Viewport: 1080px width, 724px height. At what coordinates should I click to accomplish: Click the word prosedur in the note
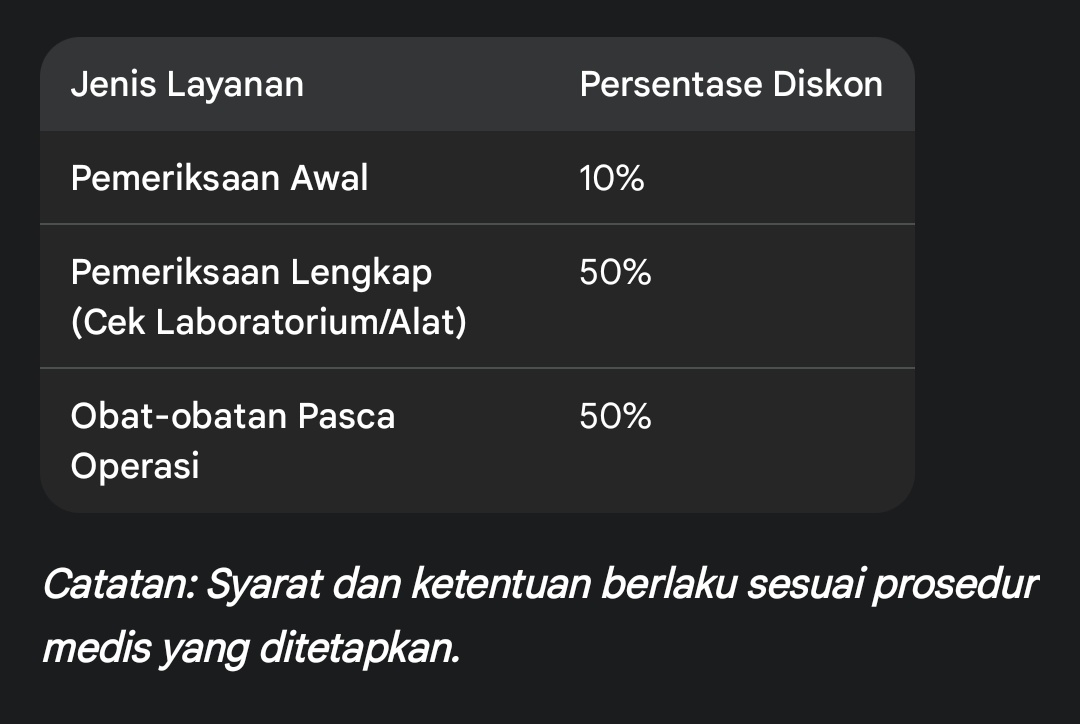[x=954, y=585]
